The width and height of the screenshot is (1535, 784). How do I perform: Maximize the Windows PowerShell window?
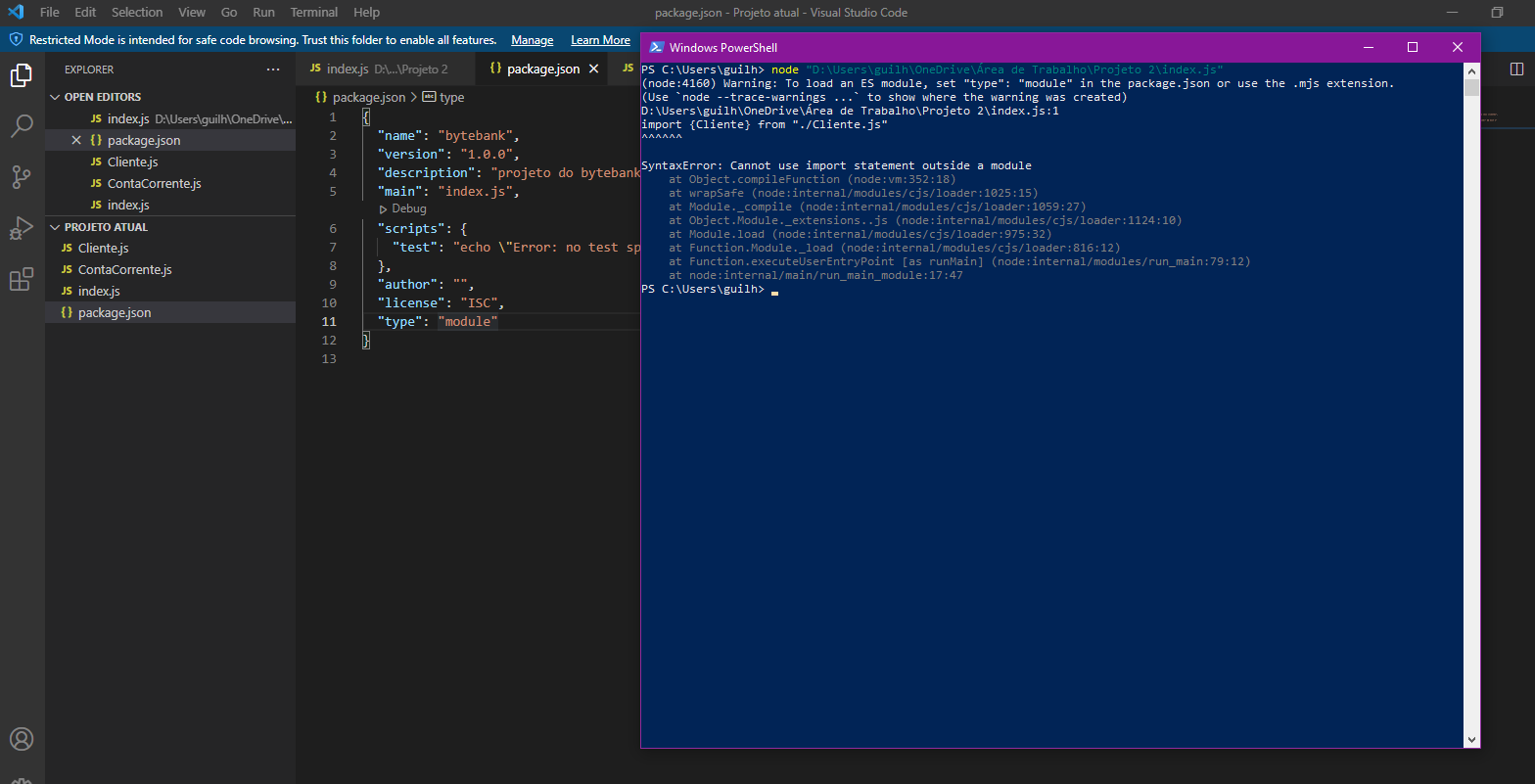tap(1413, 47)
